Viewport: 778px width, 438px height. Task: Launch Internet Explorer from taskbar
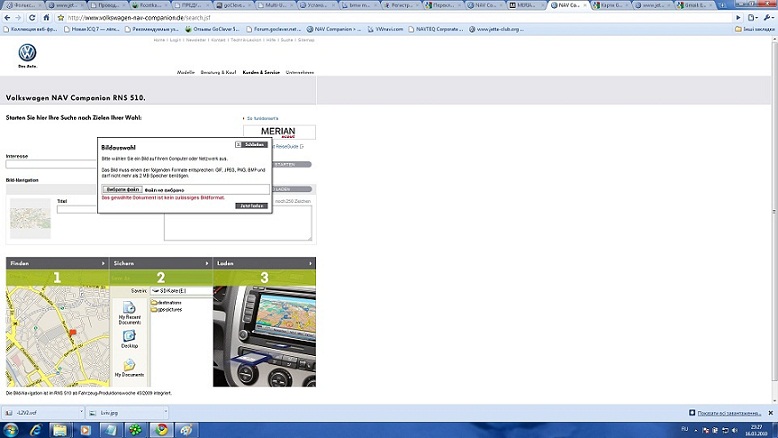click(36, 430)
